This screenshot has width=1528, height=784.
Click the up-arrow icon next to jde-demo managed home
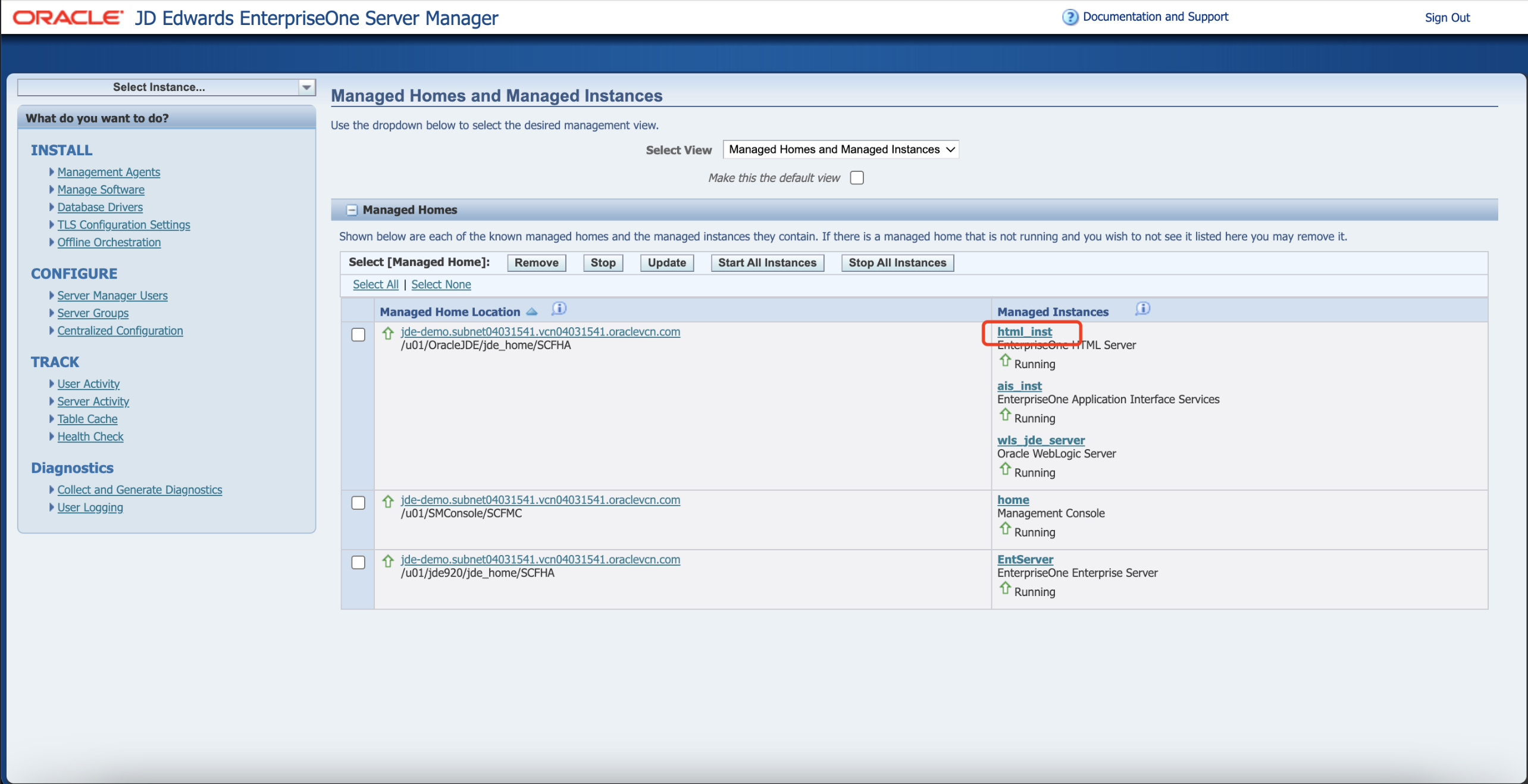(x=389, y=331)
